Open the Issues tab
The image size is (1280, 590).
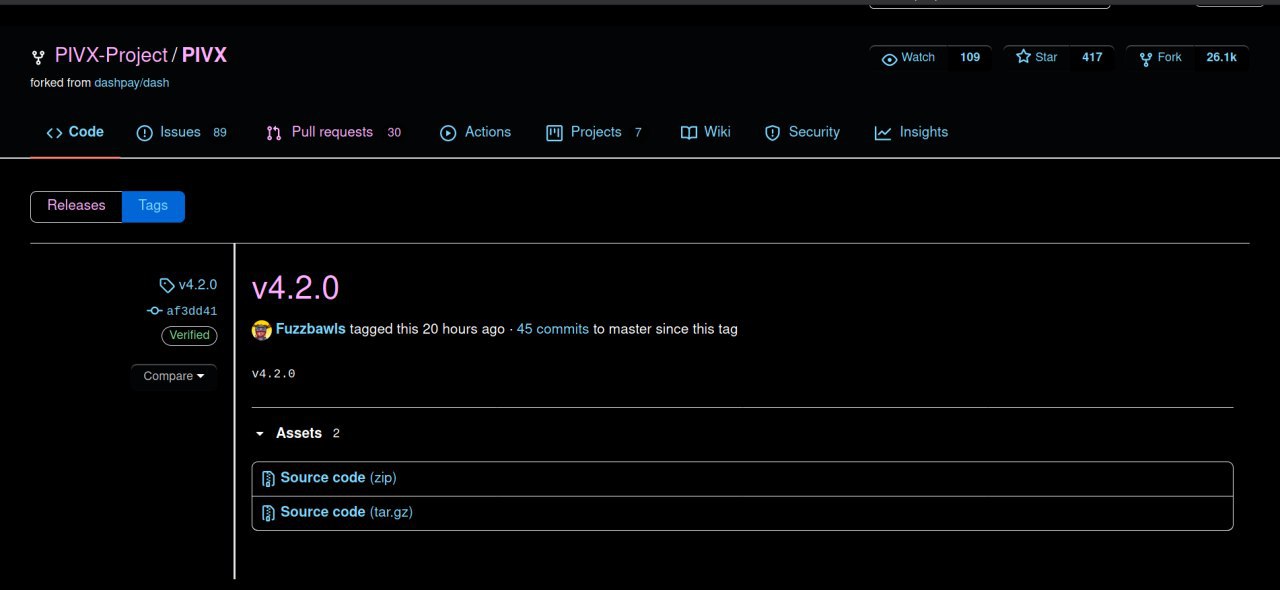(x=181, y=132)
